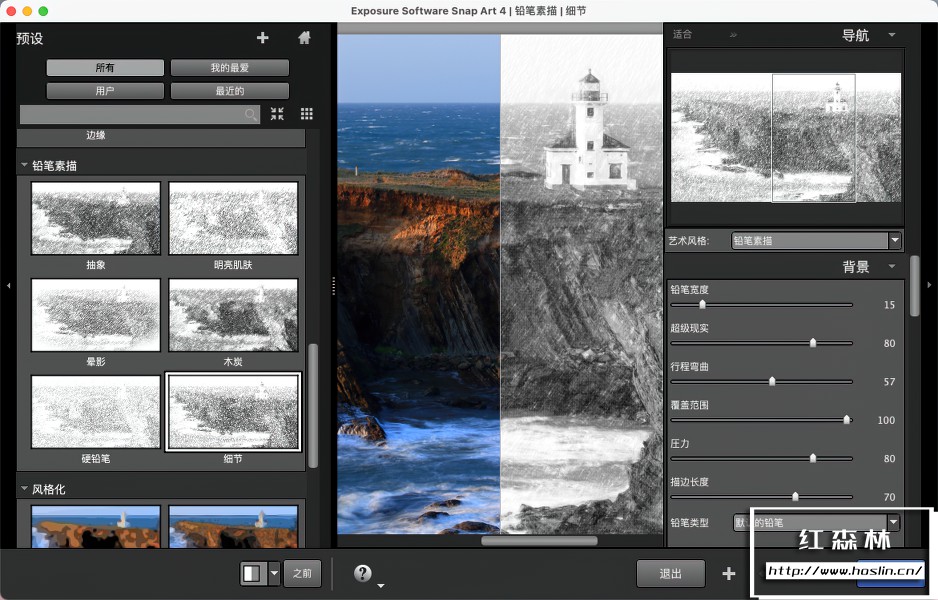Click the help question mark icon
This screenshot has width=938, height=600.
(x=362, y=572)
